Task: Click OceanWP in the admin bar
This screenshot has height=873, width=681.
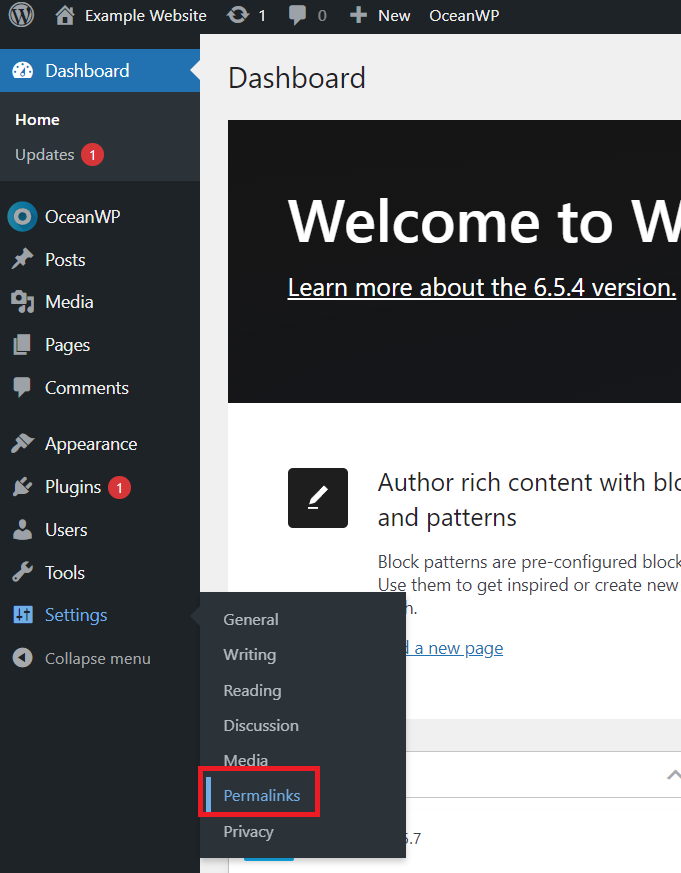Action: coord(464,16)
